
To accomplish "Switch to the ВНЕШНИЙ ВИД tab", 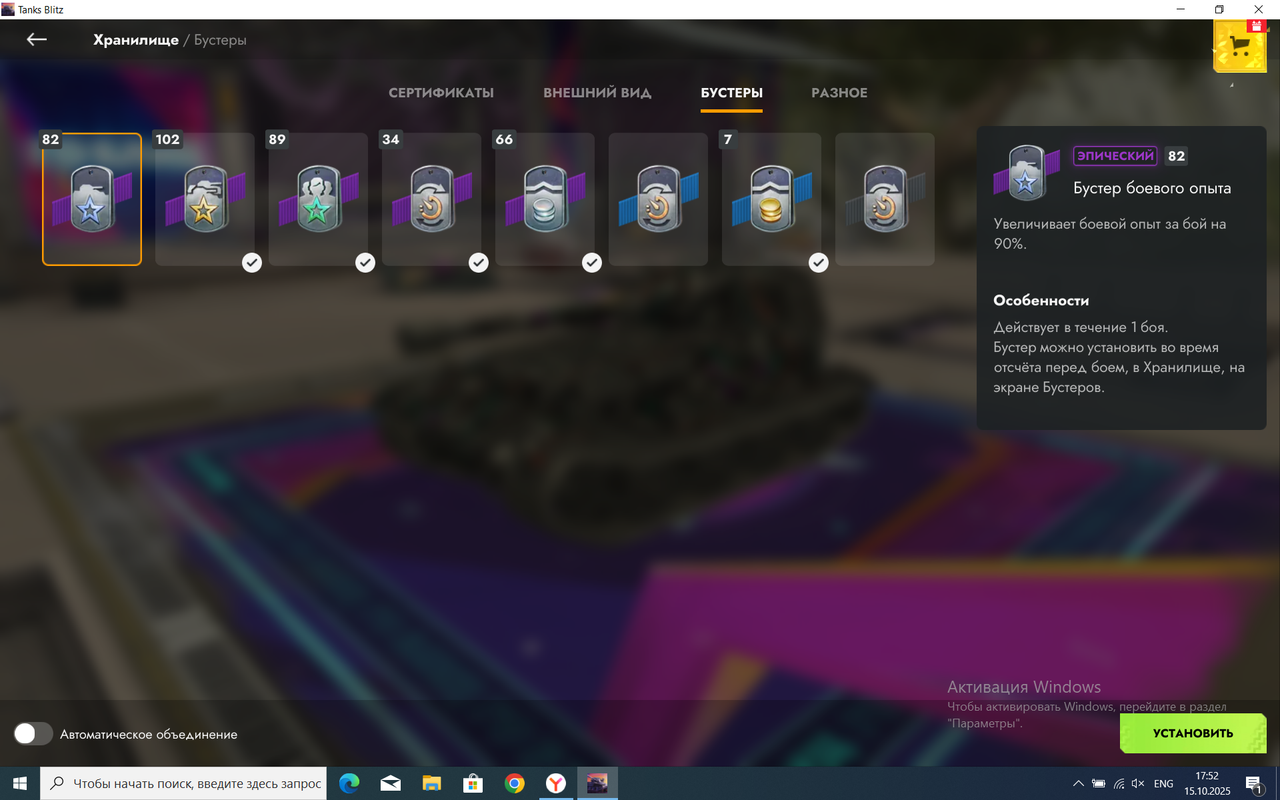I will point(597,93).
